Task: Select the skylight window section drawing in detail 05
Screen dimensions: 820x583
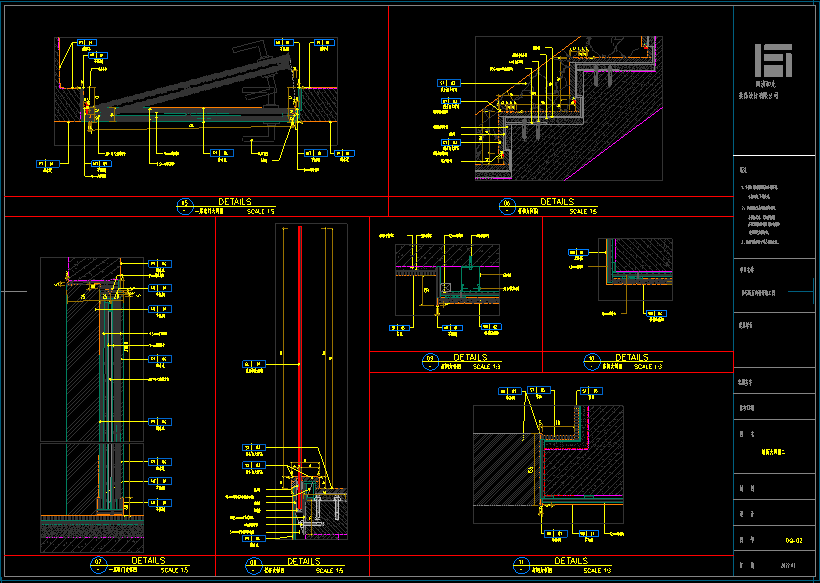Action: (190, 90)
